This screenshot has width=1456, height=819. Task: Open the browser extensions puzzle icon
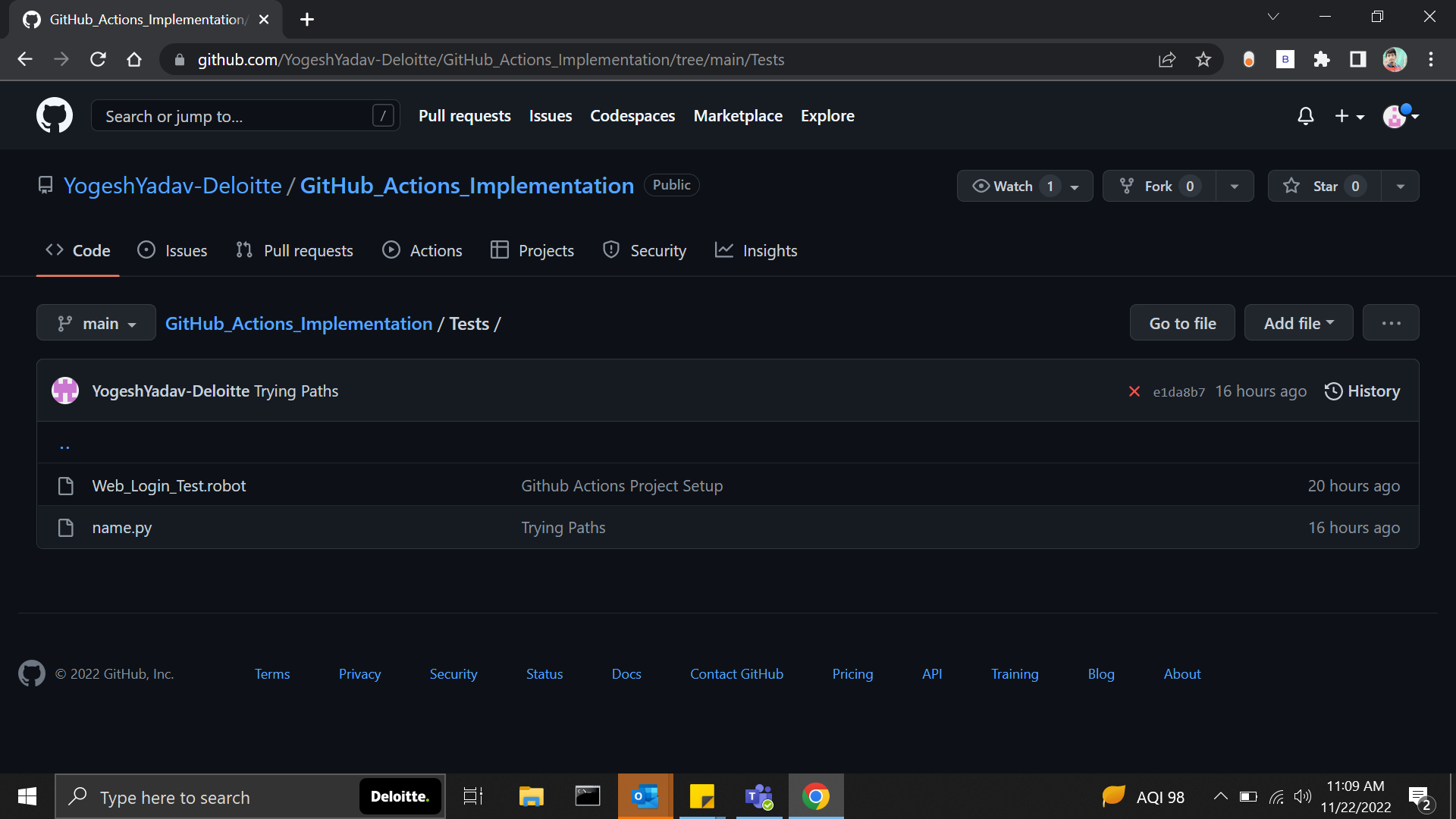pyautogui.click(x=1322, y=59)
